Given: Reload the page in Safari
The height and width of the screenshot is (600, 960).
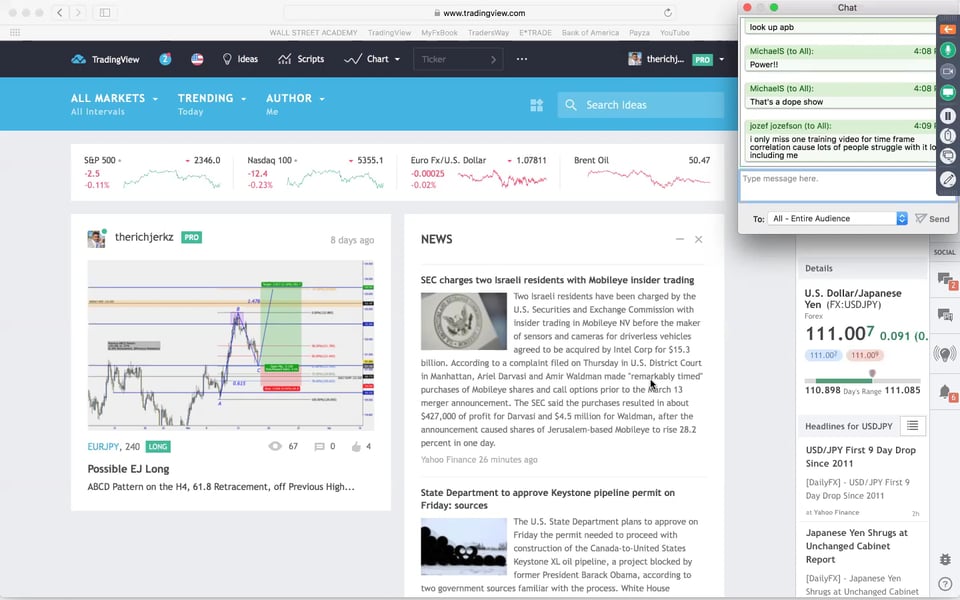Looking at the screenshot, I should point(667,12).
